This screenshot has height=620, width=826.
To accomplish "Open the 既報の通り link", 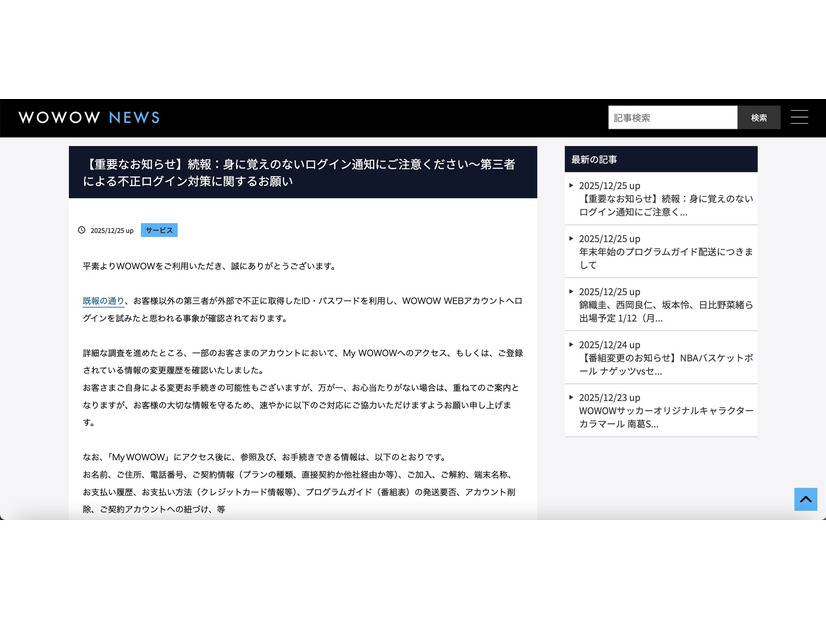I will click(101, 300).
